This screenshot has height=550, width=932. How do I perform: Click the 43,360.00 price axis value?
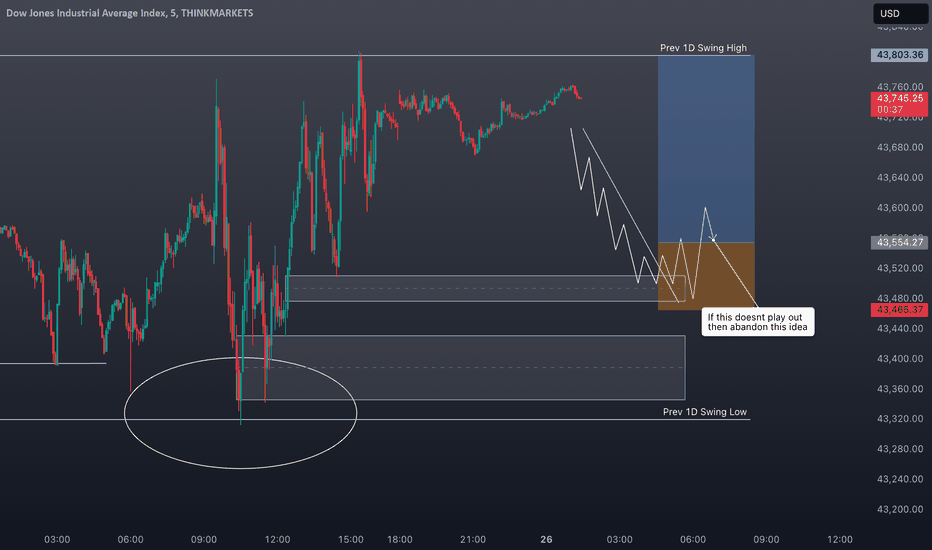point(900,388)
